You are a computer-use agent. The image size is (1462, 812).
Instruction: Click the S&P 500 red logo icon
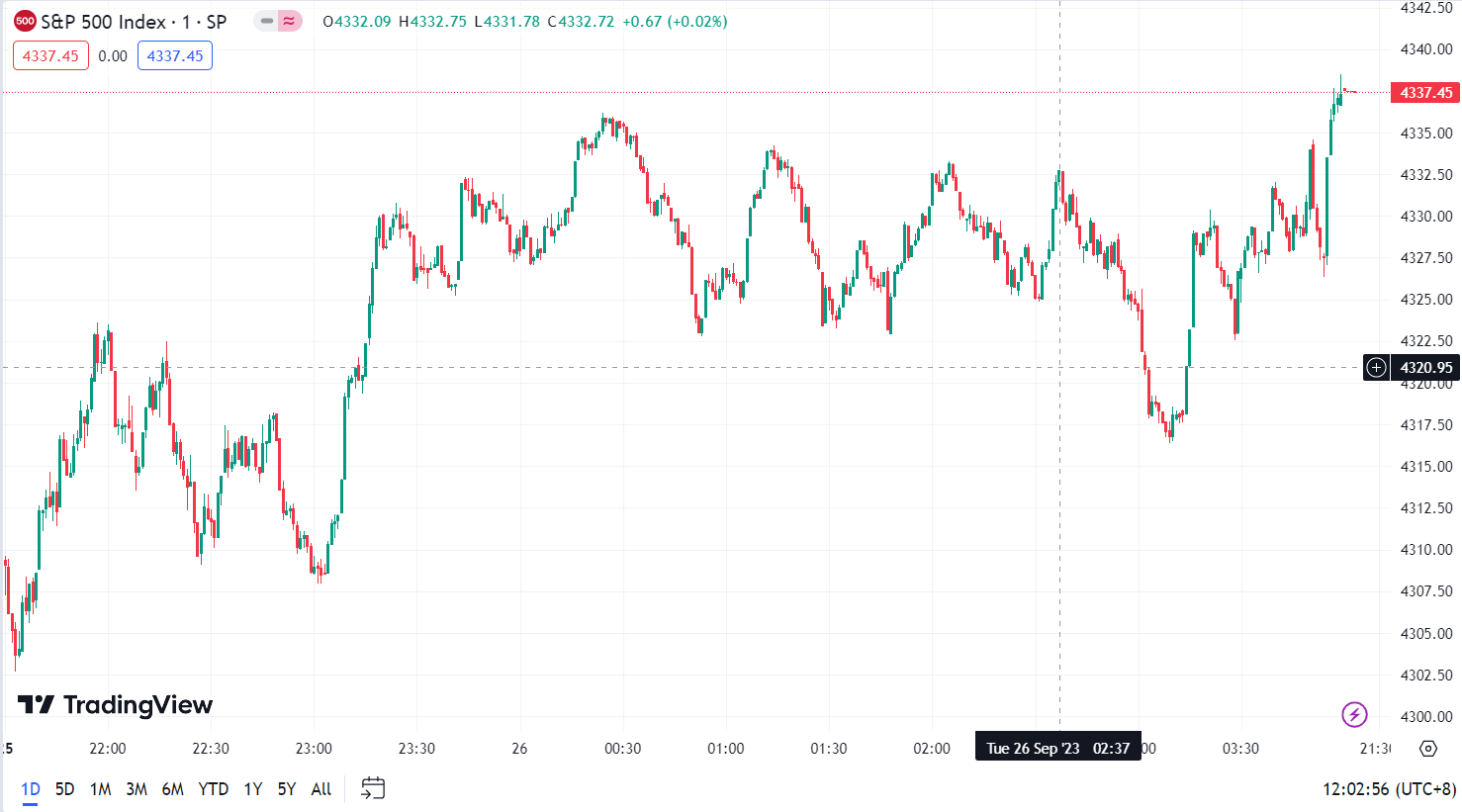click(x=25, y=21)
